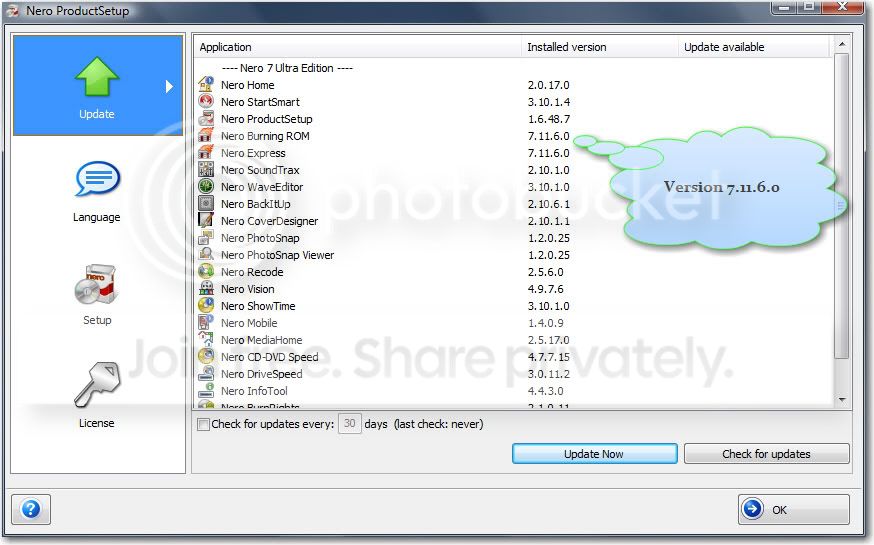The height and width of the screenshot is (545, 874).
Task: Enable Check for updates every checkbox
Action: point(203,424)
